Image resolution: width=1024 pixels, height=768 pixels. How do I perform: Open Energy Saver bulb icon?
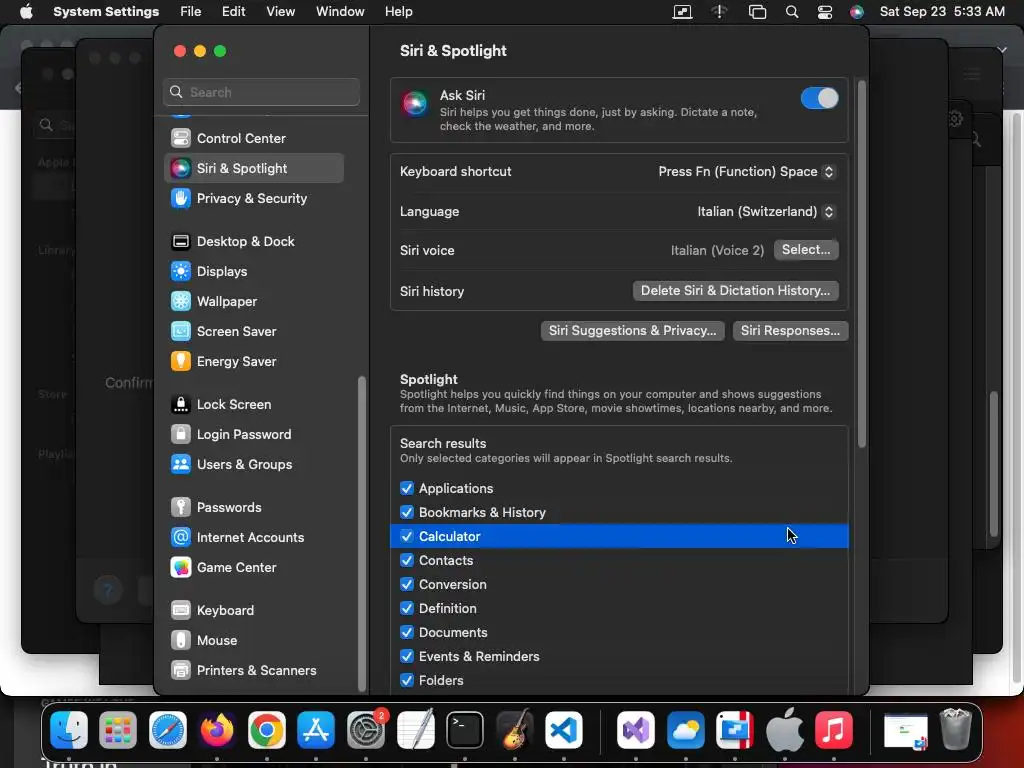click(180, 361)
